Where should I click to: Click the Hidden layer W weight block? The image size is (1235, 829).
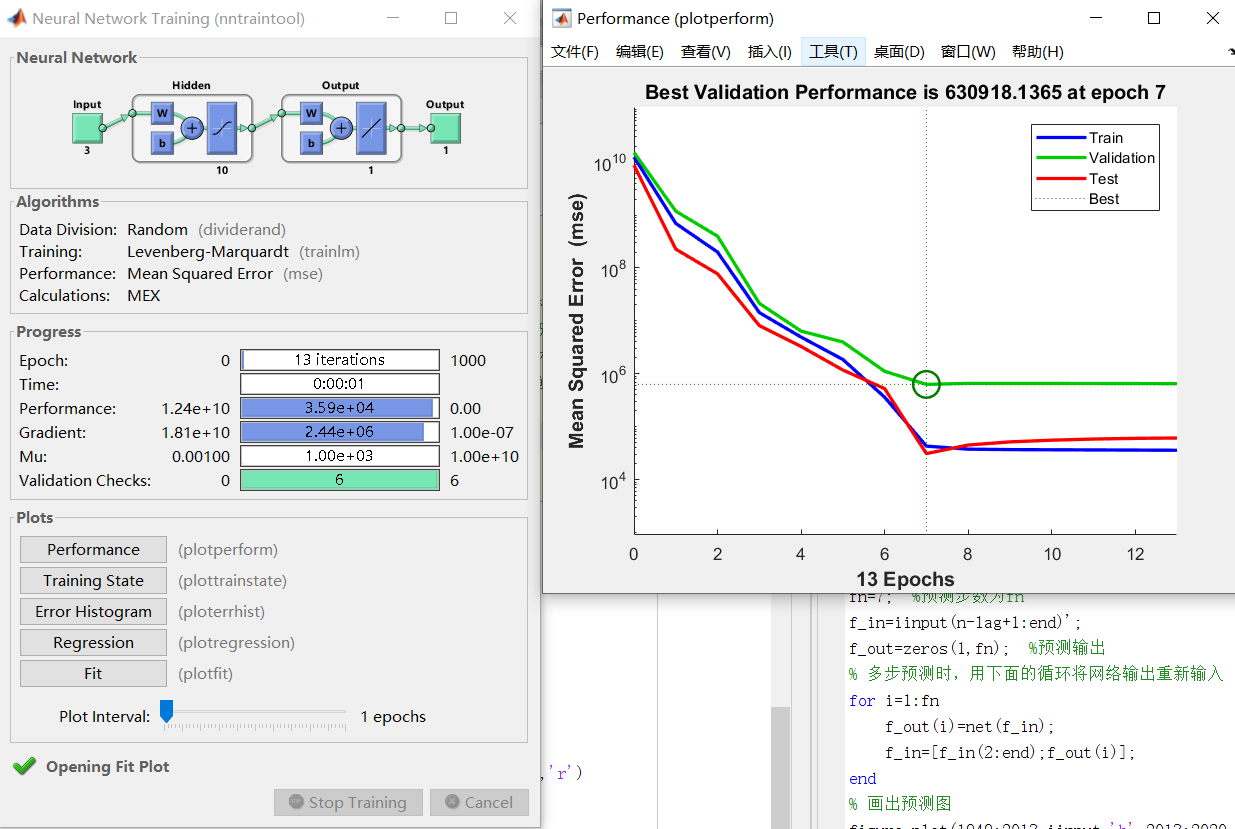pos(162,113)
